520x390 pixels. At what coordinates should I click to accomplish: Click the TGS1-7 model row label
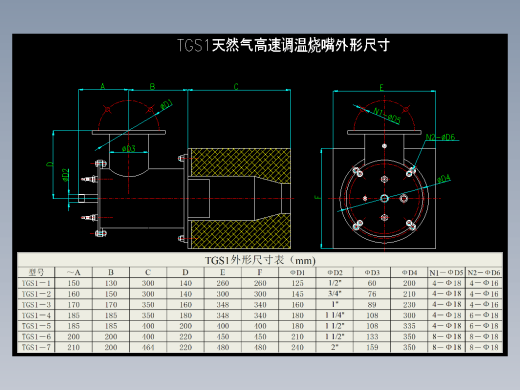36,347
